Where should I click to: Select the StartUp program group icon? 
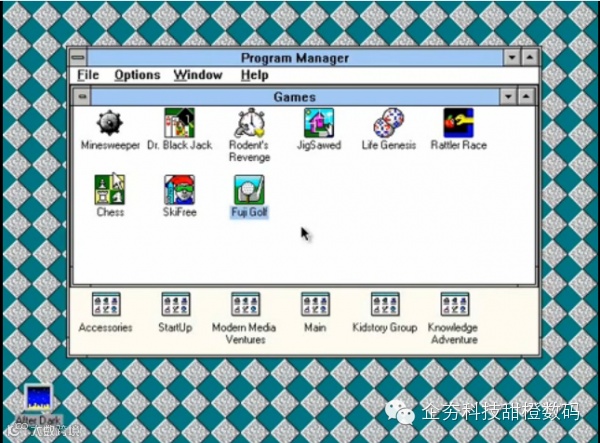(176, 304)
